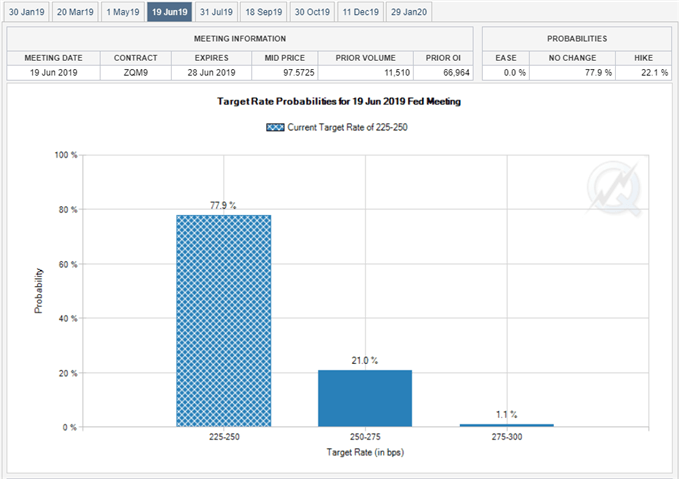
Task: Click the '100 %' y-axis tick label
Action: coord(66,155)
